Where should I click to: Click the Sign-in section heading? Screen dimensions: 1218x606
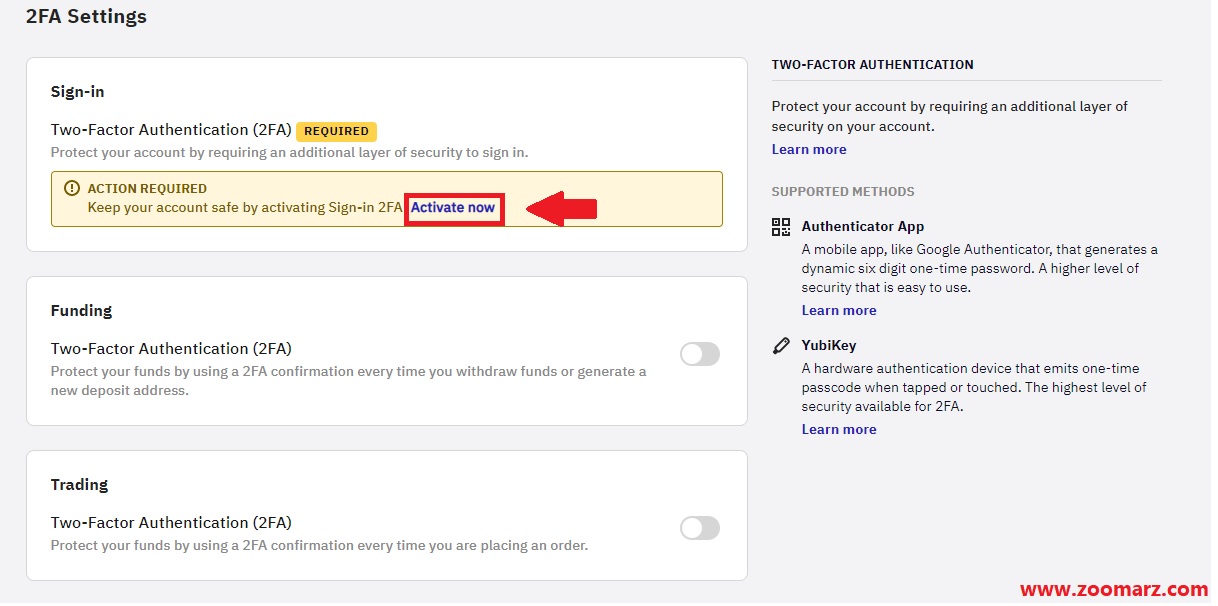[x=78, y=92]
